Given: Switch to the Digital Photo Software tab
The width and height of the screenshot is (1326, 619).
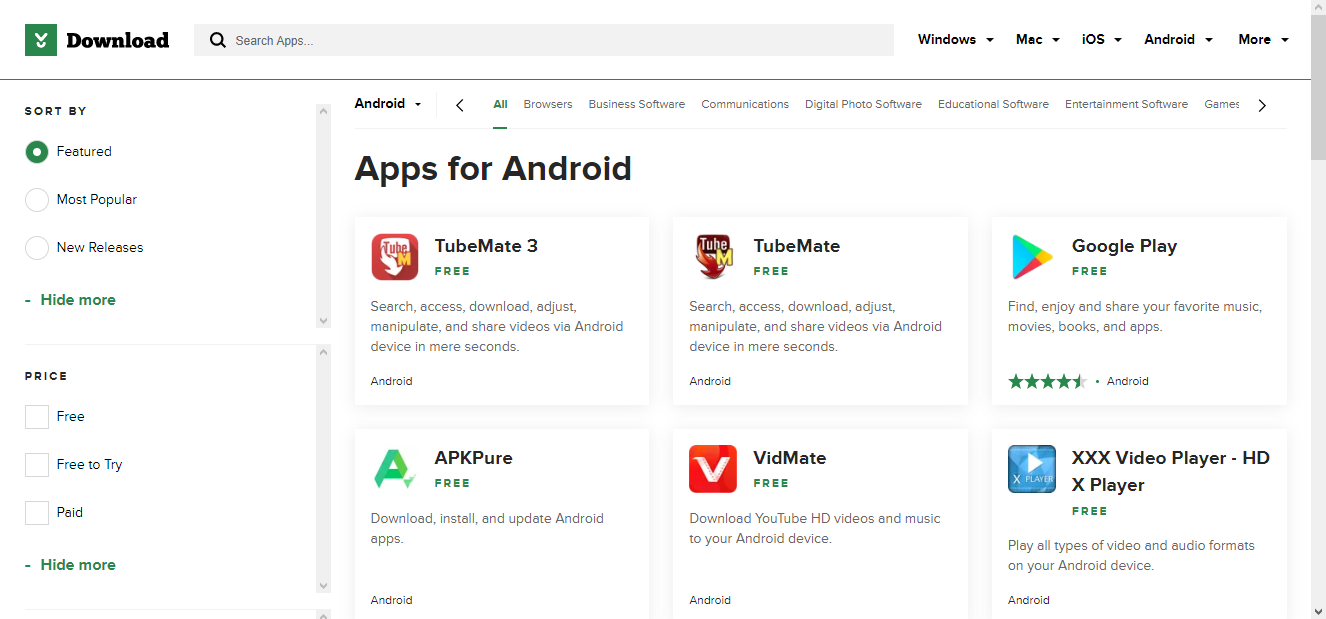Looking at the screenshot, I should pos(863,104).
